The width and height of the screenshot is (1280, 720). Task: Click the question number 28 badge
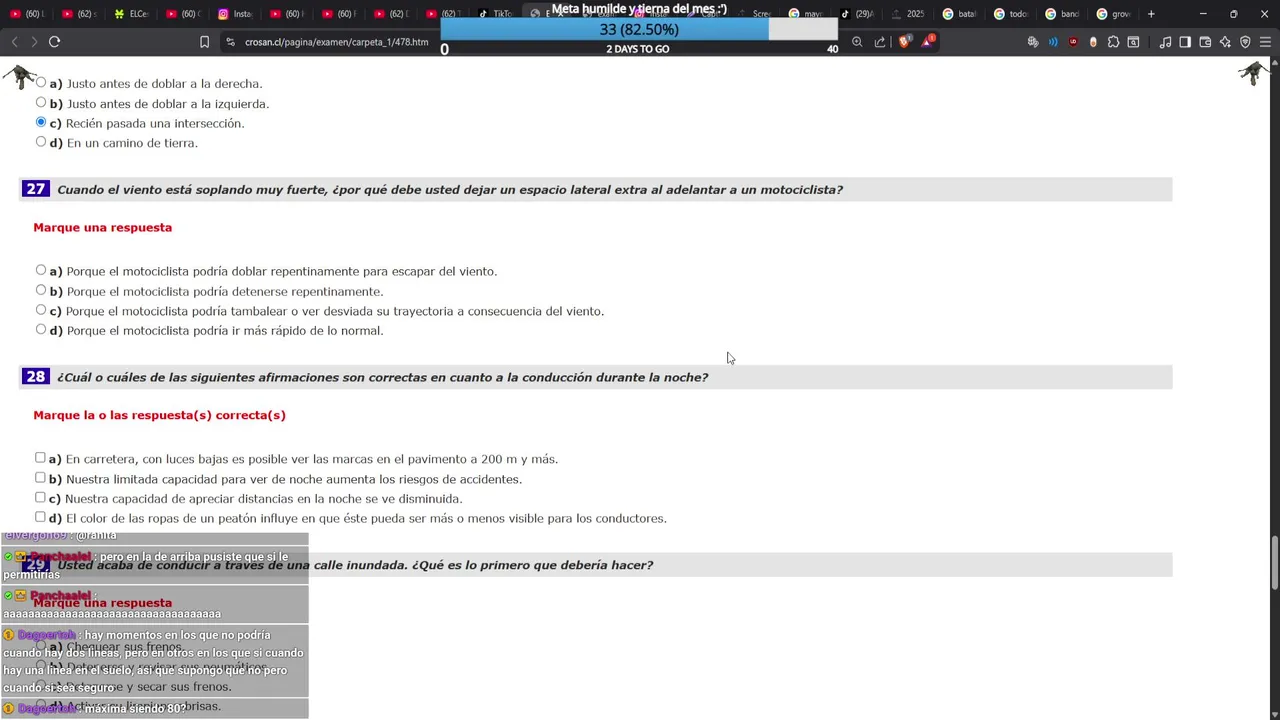(x=35, y=377)
